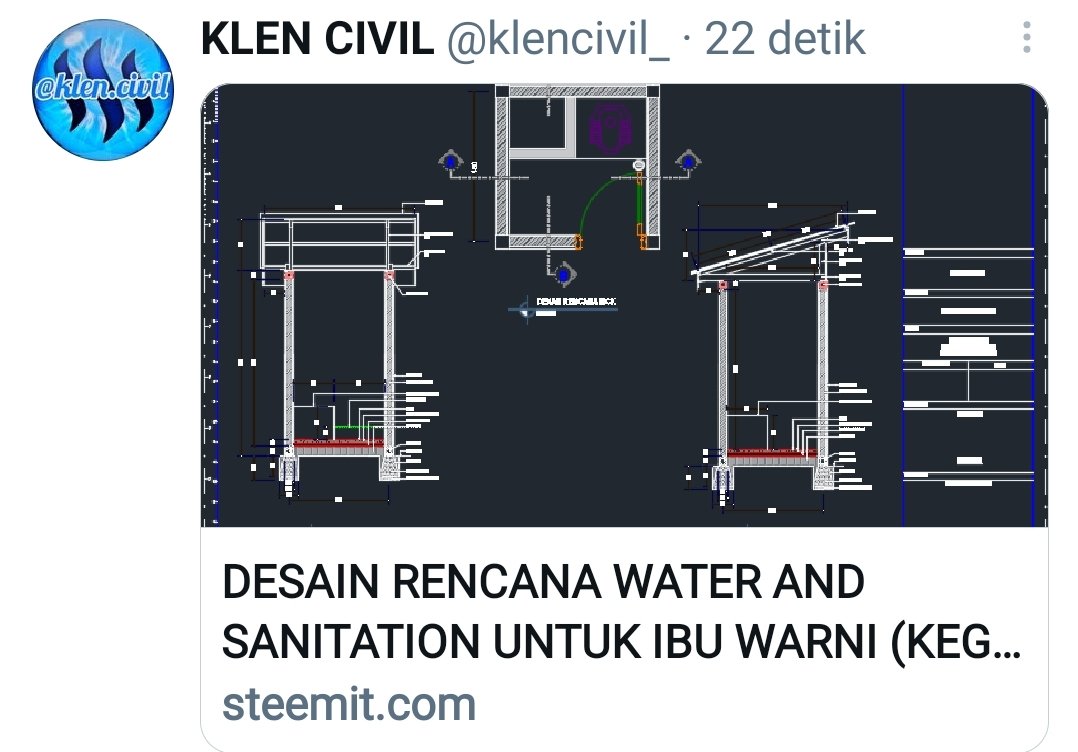Screen dimensions: 1078x752
Task: Click the vertical ruler strip along drawing edge
Action: pyautogui.click(x=210, y=305)
